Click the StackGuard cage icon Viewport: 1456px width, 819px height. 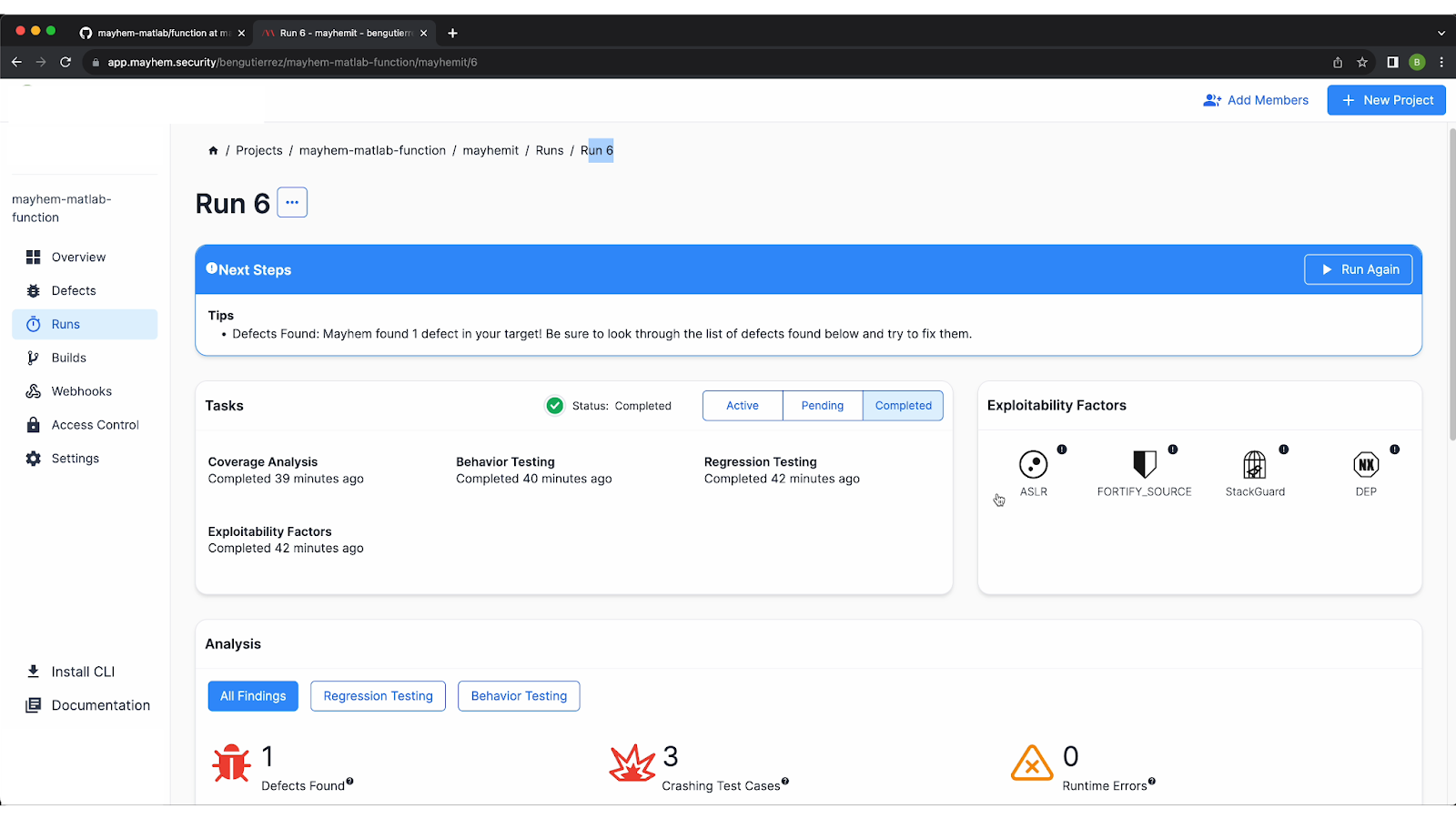coord(1255,465)
